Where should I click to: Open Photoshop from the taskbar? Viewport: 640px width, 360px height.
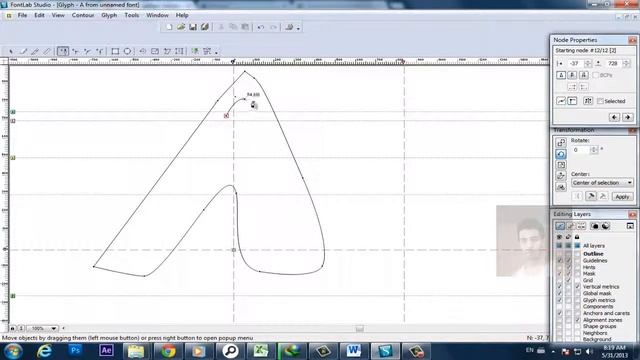point(75,351)
